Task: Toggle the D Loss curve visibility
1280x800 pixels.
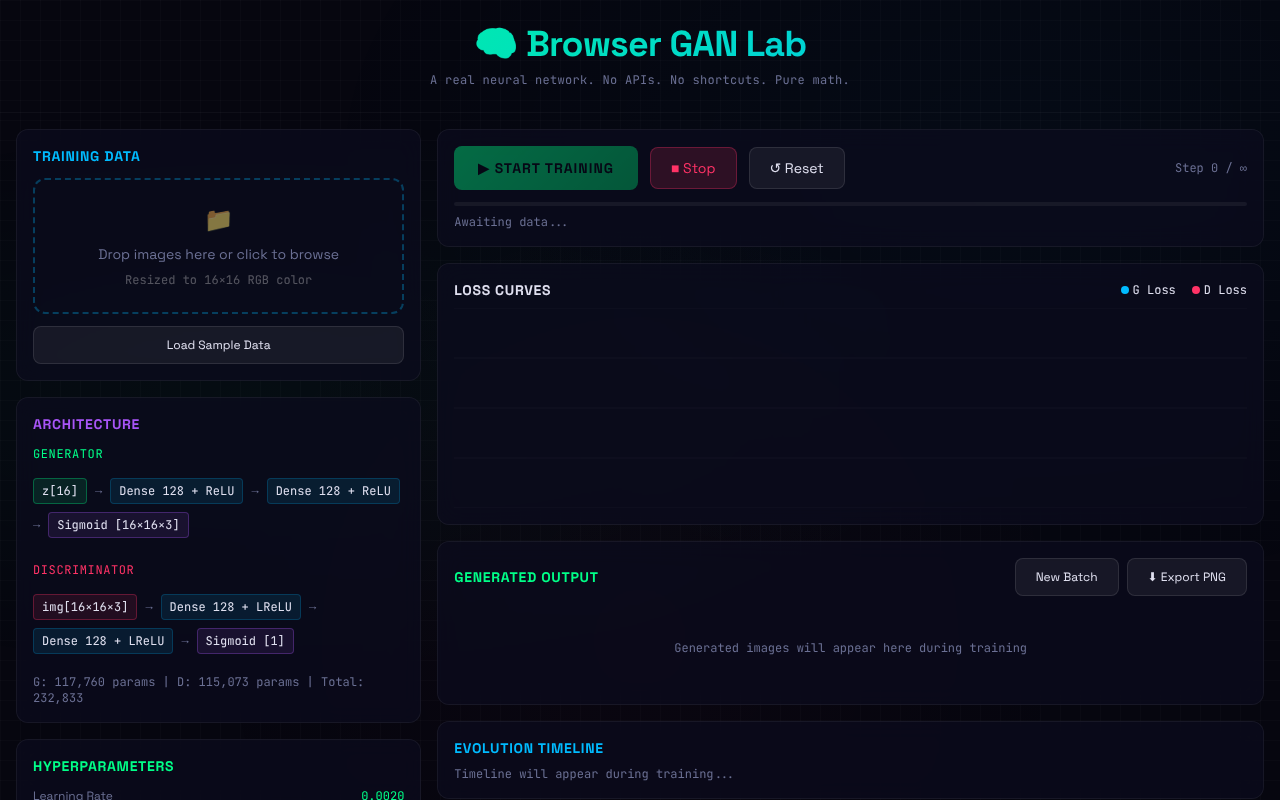Action: [x=1219, y=289]
